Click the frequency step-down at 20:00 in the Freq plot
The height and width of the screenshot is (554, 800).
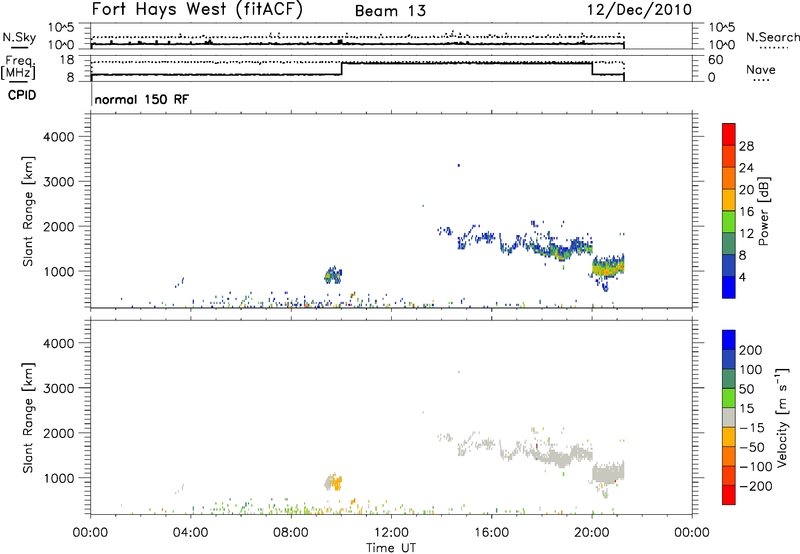[x=592, y=69]
